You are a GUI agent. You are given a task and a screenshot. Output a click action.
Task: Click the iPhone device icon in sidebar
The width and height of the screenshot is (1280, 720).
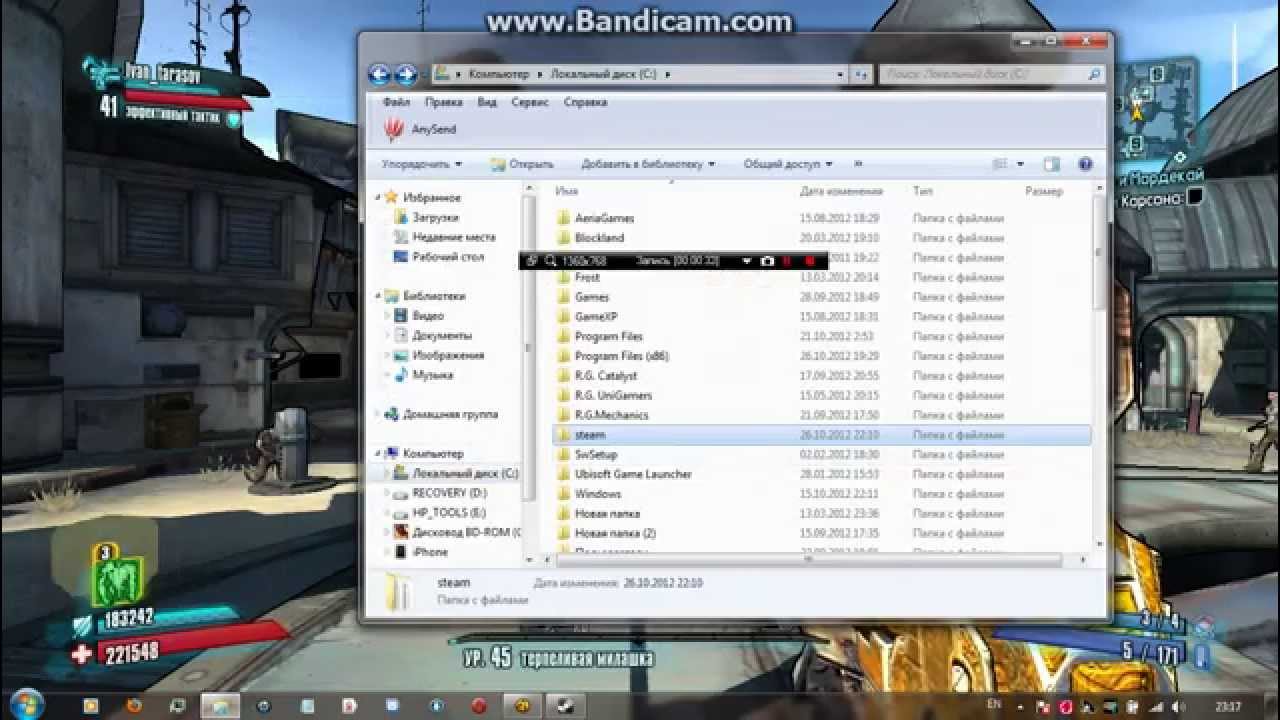point(401,552)
